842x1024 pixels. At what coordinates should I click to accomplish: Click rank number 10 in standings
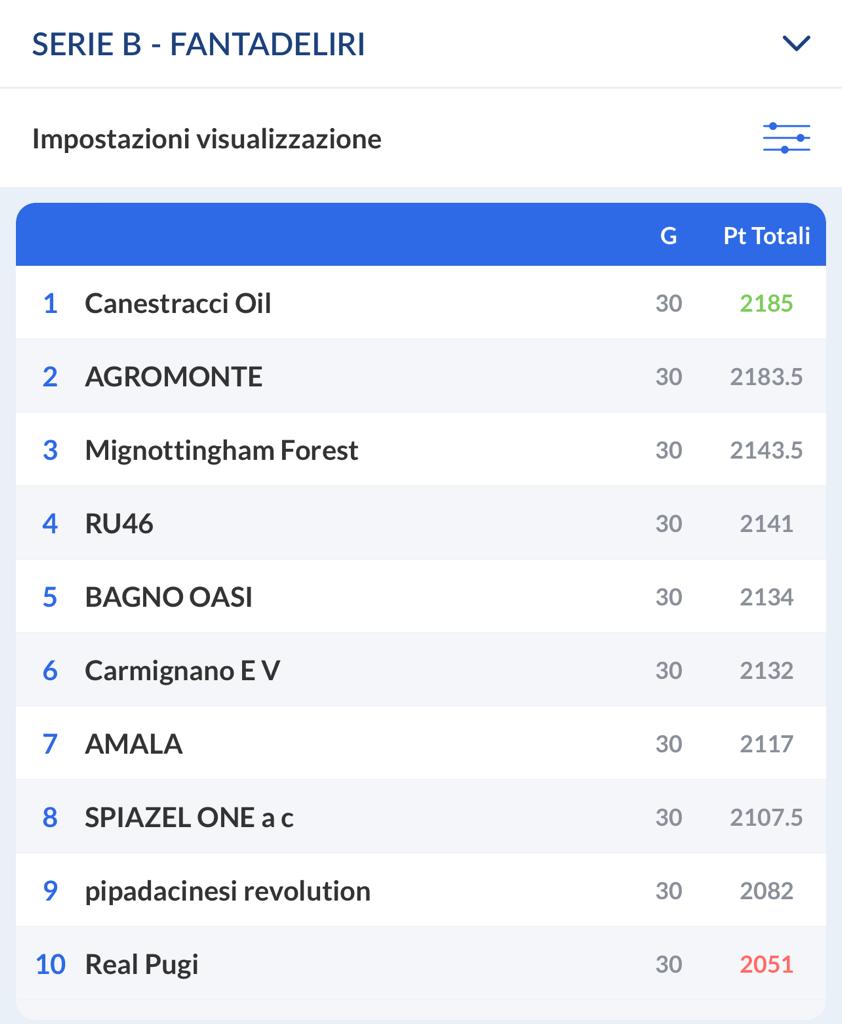click(50, 964)
